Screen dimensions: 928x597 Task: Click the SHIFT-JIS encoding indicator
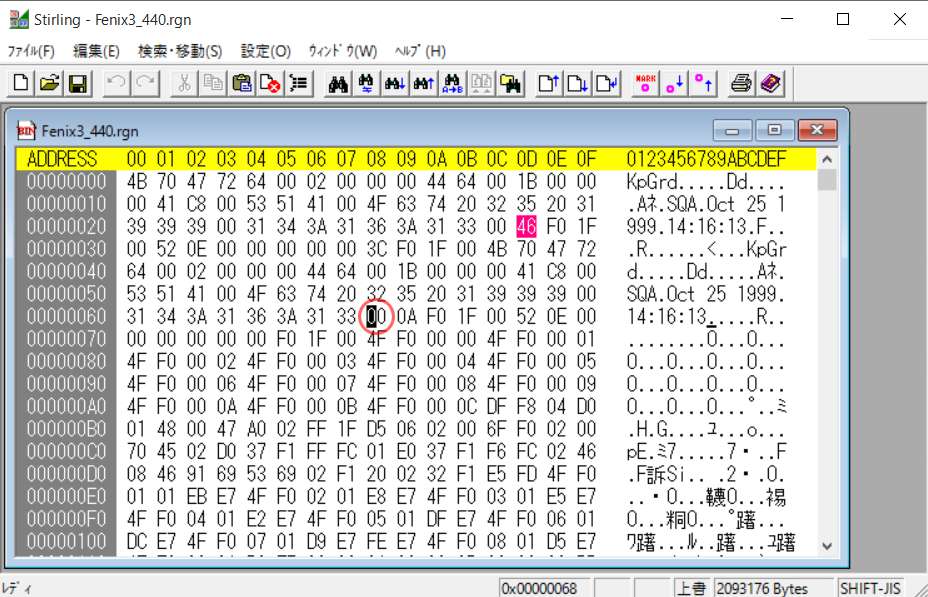click(870, 588)
